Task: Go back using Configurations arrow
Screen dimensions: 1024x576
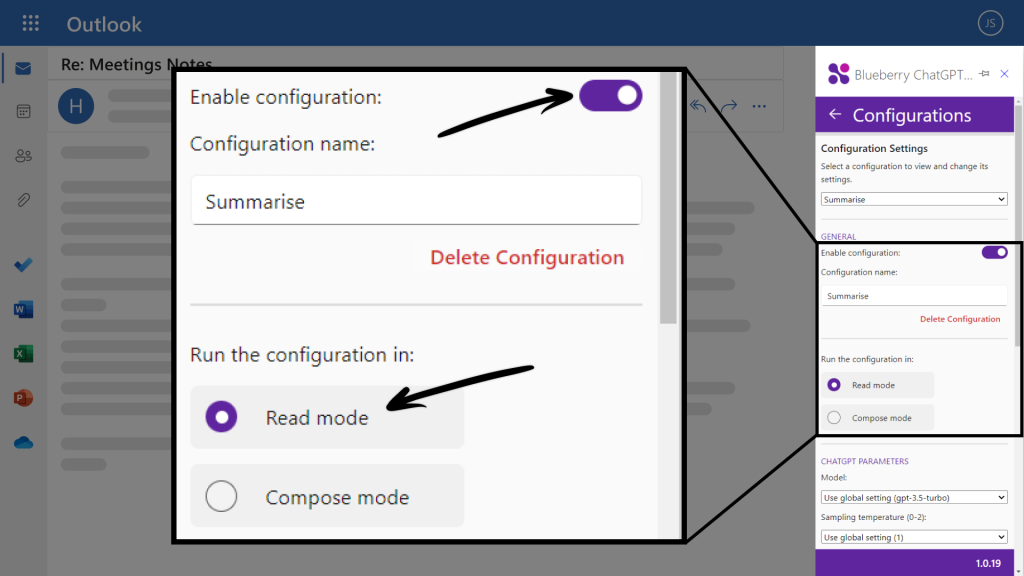Action: click(835, 114)
